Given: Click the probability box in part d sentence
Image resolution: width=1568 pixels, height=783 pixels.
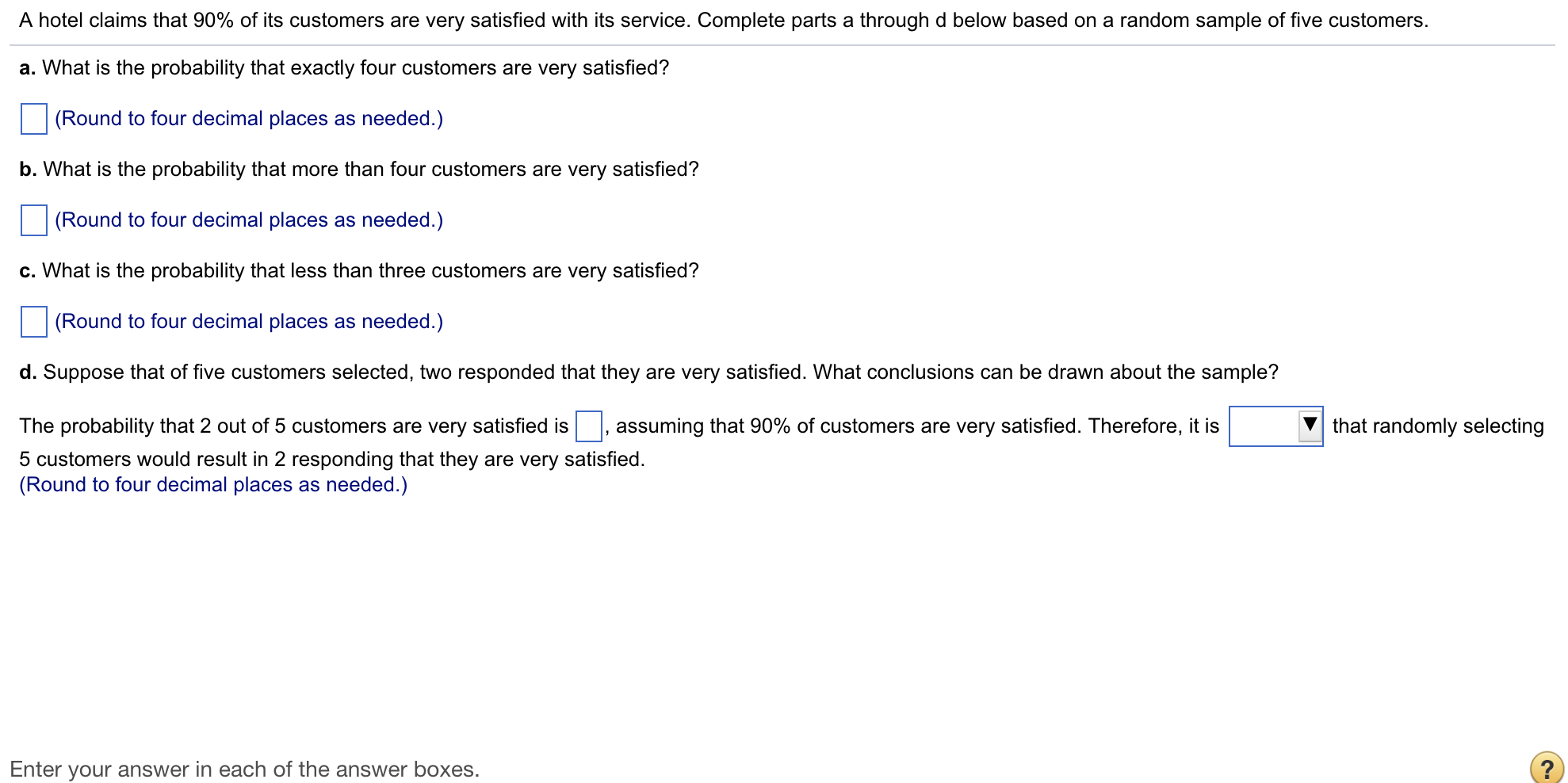Looking at the screenshot, I should (589, 426).
